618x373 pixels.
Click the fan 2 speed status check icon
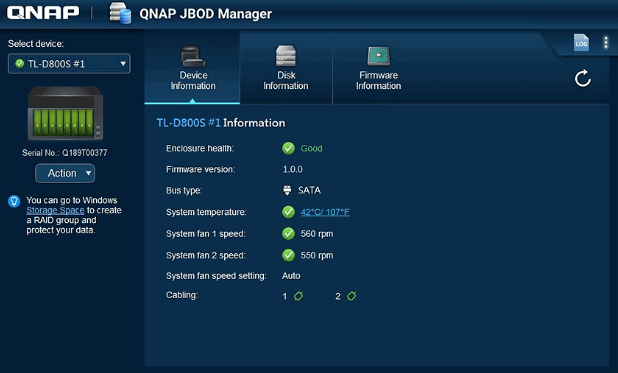tap(289, 256)
